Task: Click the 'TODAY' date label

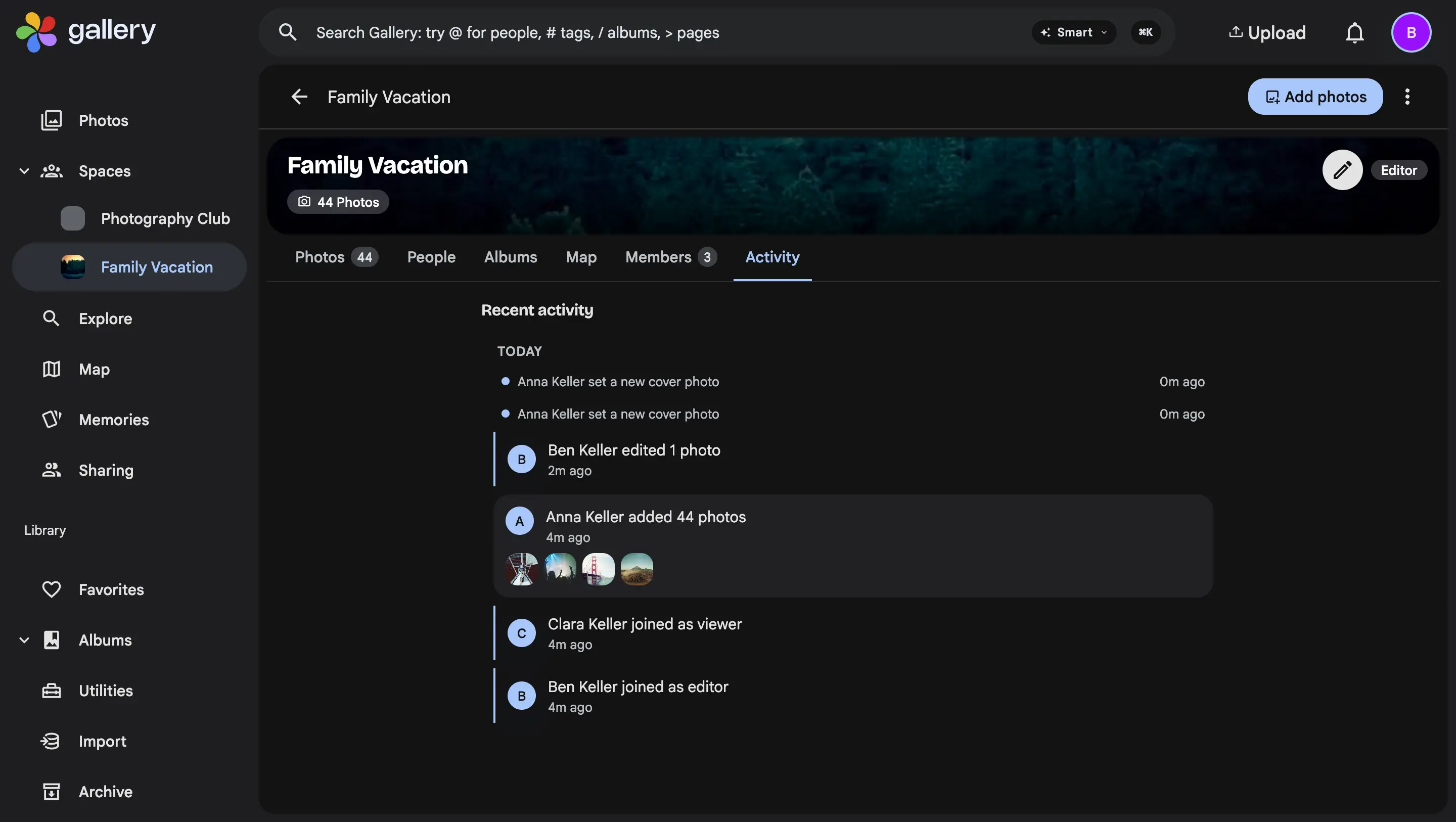Action: (519, 351)
